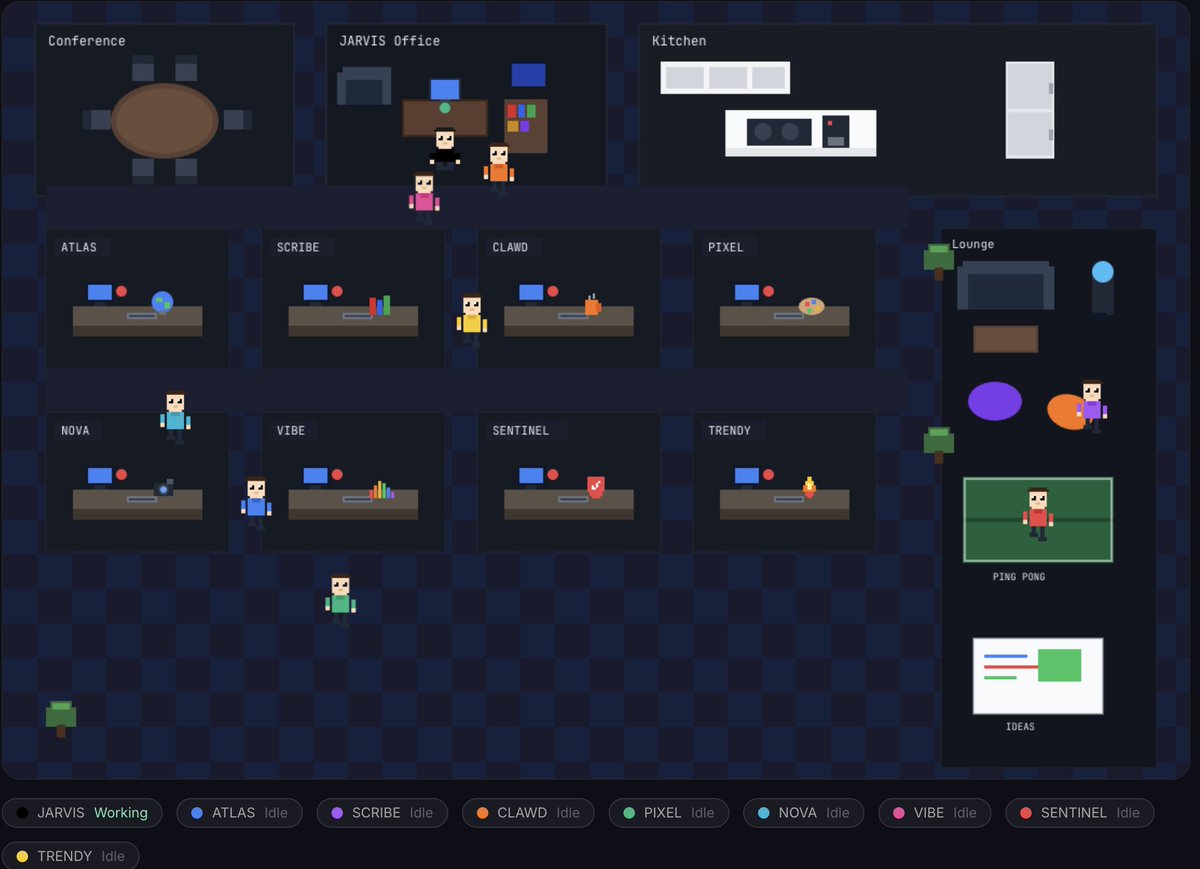
Task: Click the red status dot on PIXEL desk
Action: (x=769, y=291)
